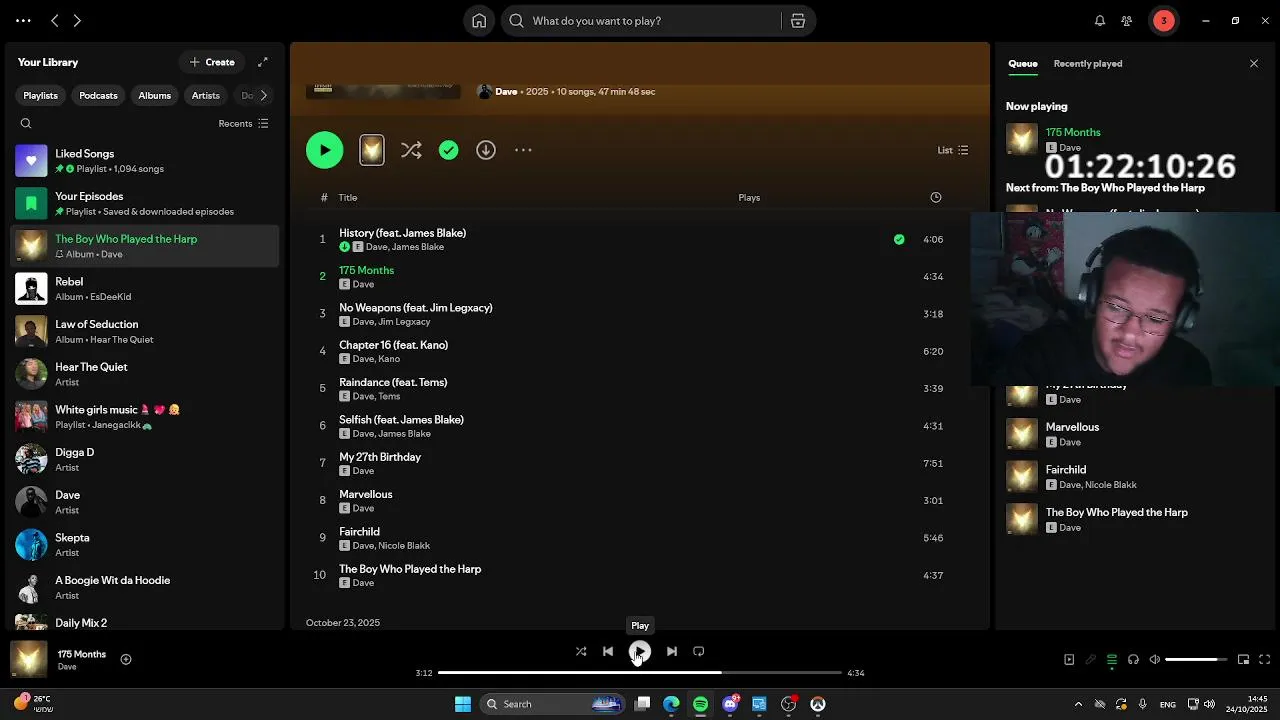
Task: Open the three-dots app menu at top left
Action: coord(23,21)
